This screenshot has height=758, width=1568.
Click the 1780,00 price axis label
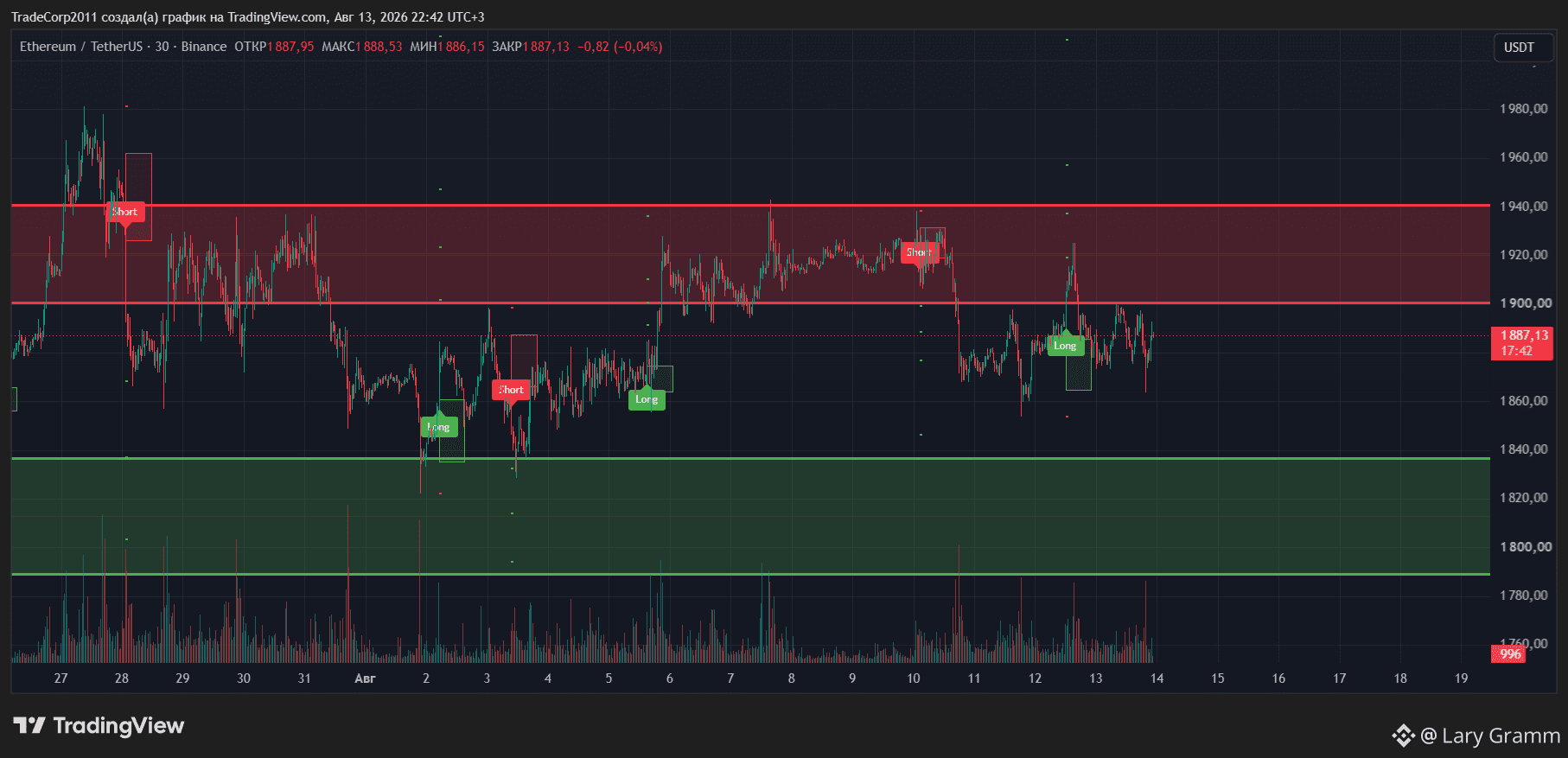click(1525, 596)
